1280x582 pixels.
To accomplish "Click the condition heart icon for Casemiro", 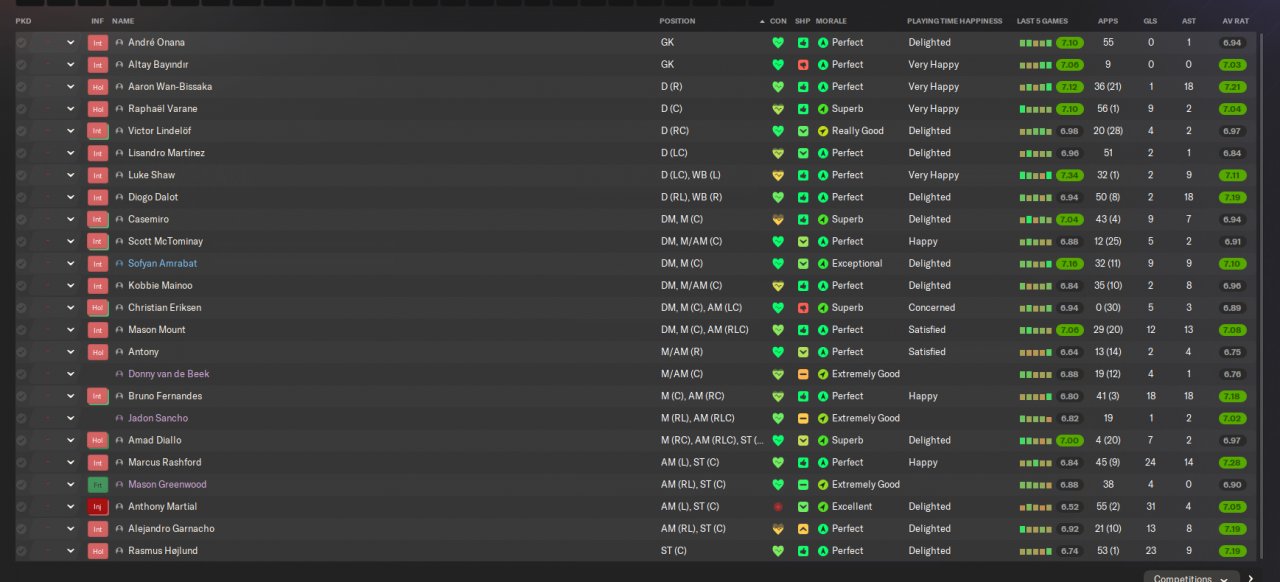I will click(x=778, y=219).
